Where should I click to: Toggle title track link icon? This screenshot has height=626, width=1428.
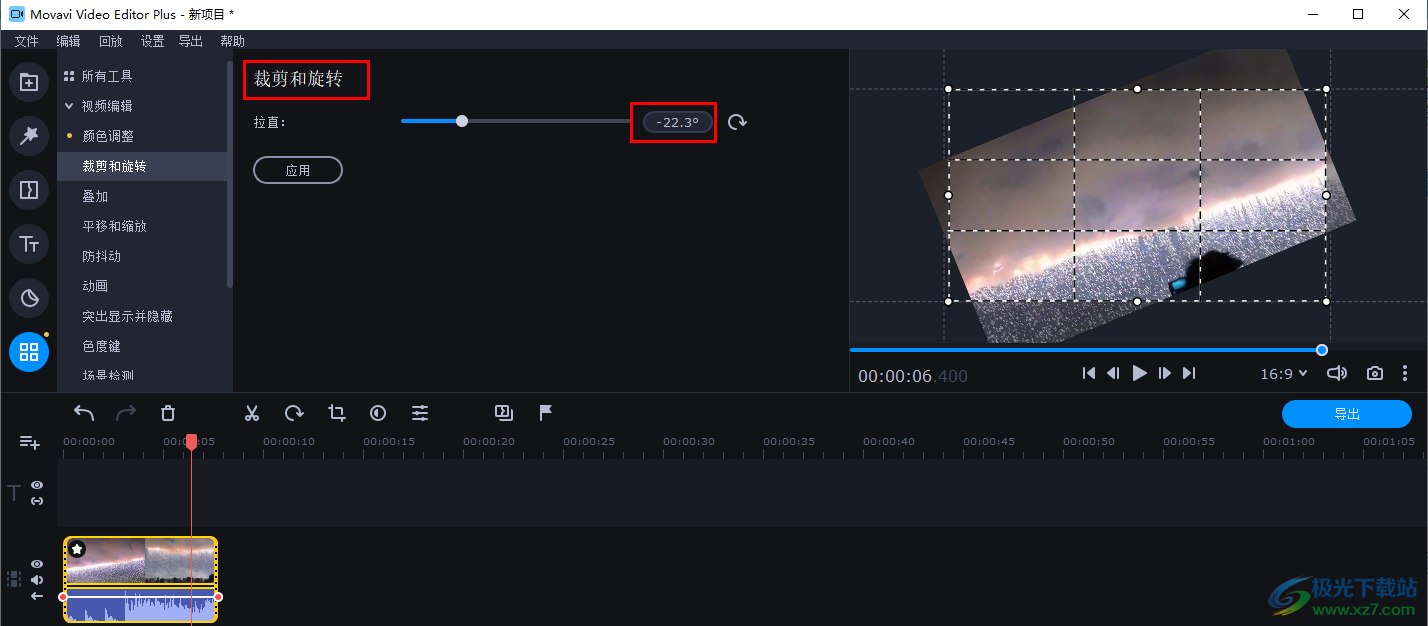37,501
